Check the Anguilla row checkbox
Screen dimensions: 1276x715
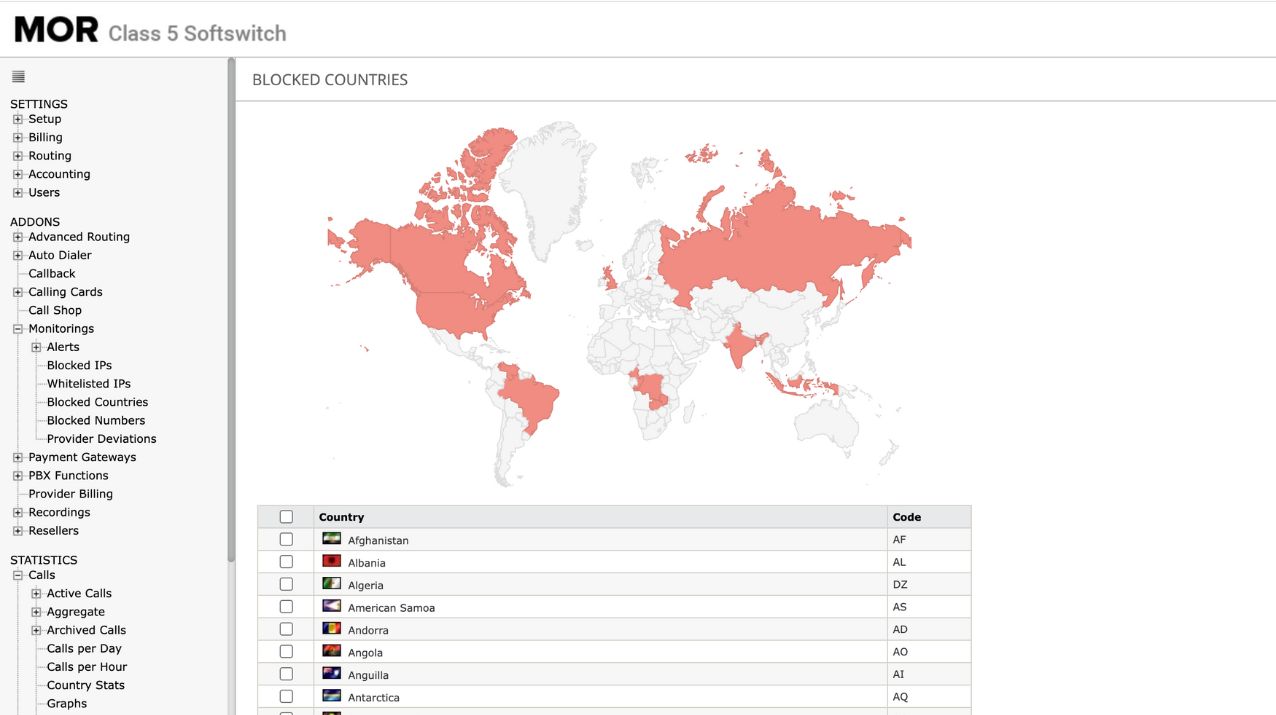pos(286,674)
